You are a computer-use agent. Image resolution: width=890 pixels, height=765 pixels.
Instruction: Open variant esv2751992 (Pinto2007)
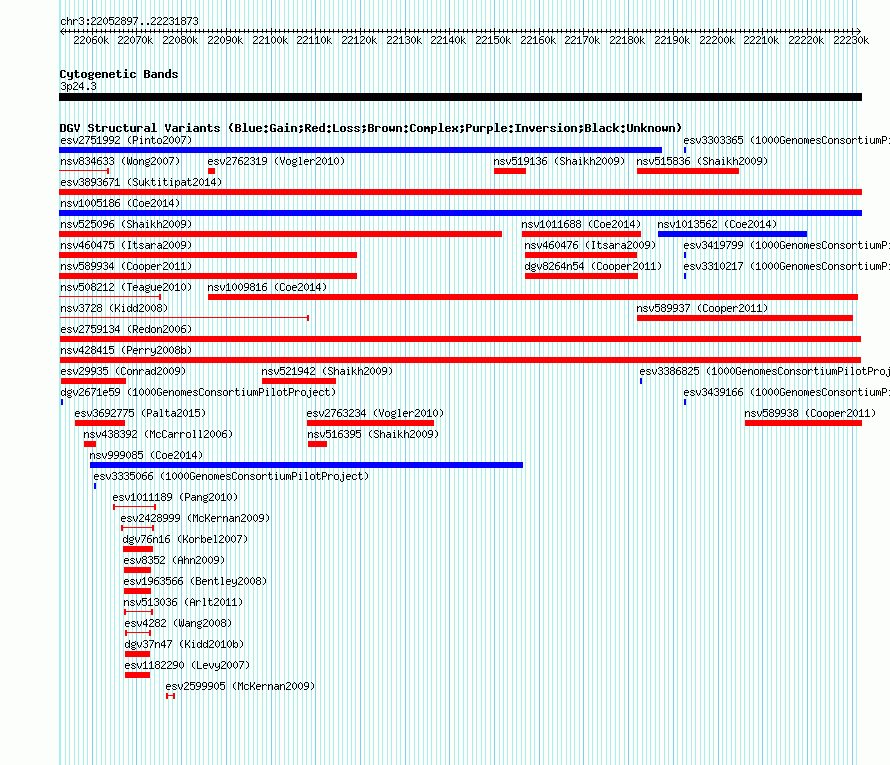pyautogui.click(x=126, y=140)
